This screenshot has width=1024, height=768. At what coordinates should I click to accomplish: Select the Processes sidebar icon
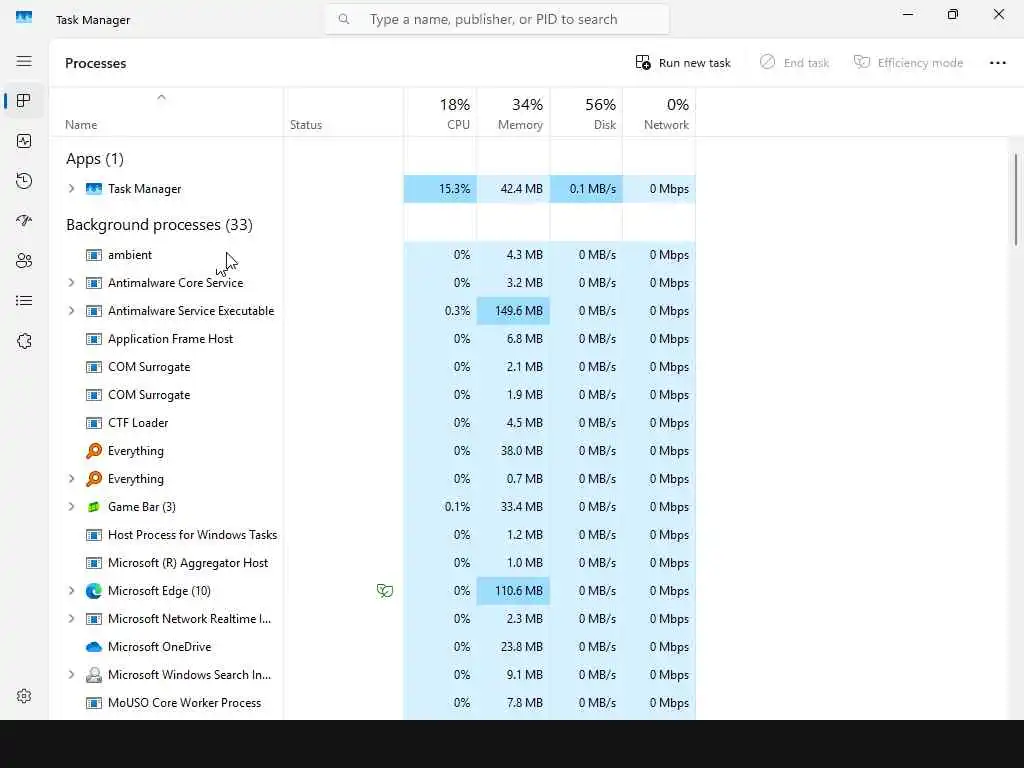(x=24, y=101)
